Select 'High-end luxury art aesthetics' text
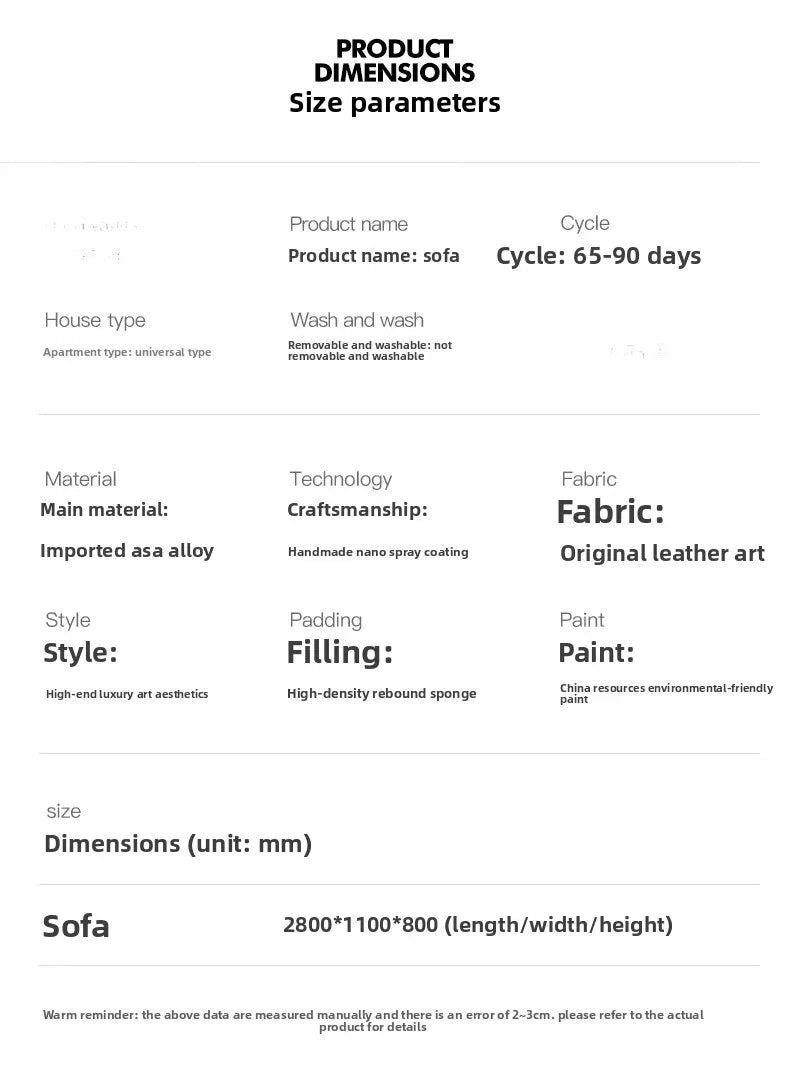 (x=127, y=694)
